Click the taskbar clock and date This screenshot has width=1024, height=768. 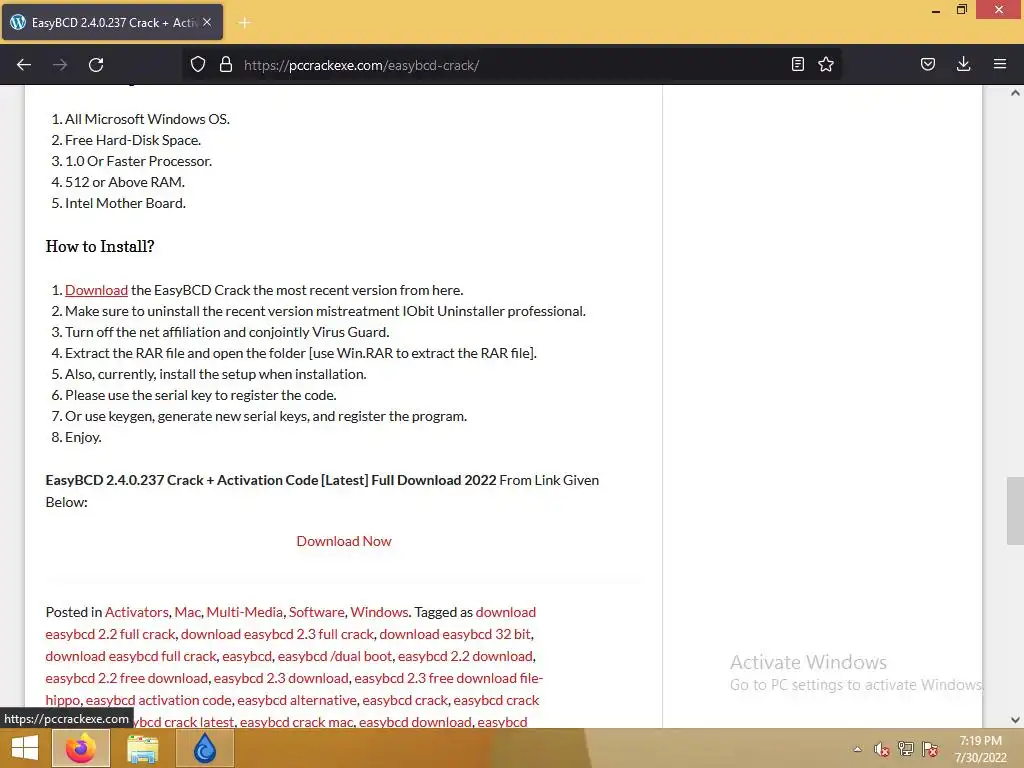coord(980,749)
